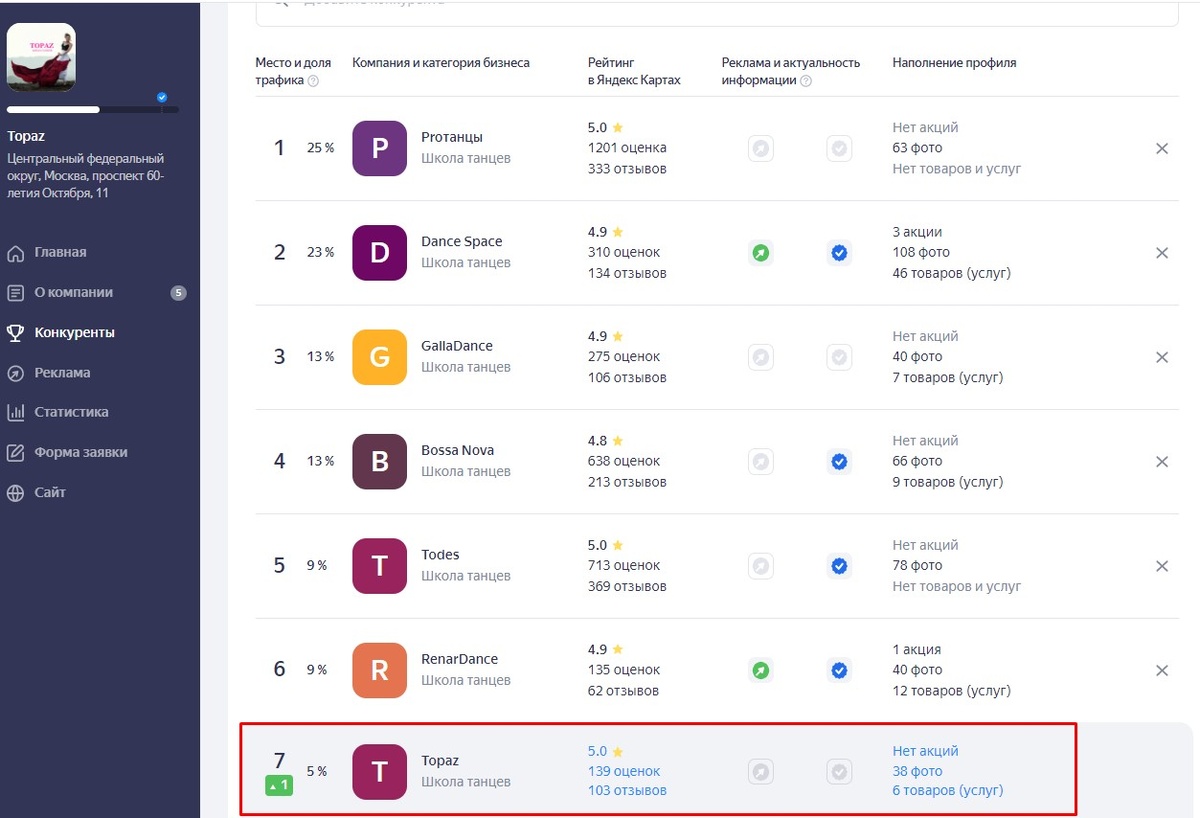Viewport: 1200px width, 818px height.
Task: Click the Форма заявки edit icon
Action: point(15,452)
